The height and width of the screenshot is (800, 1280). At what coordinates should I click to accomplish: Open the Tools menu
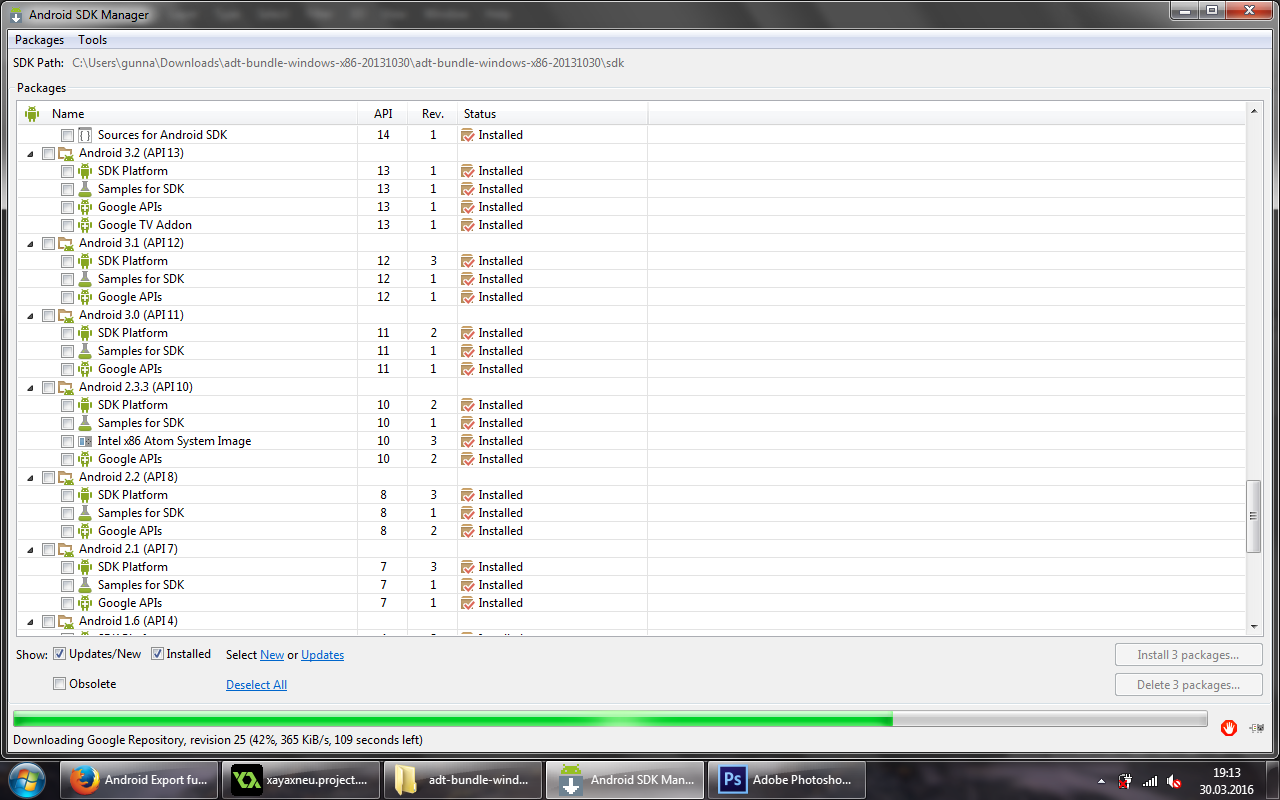92,40
